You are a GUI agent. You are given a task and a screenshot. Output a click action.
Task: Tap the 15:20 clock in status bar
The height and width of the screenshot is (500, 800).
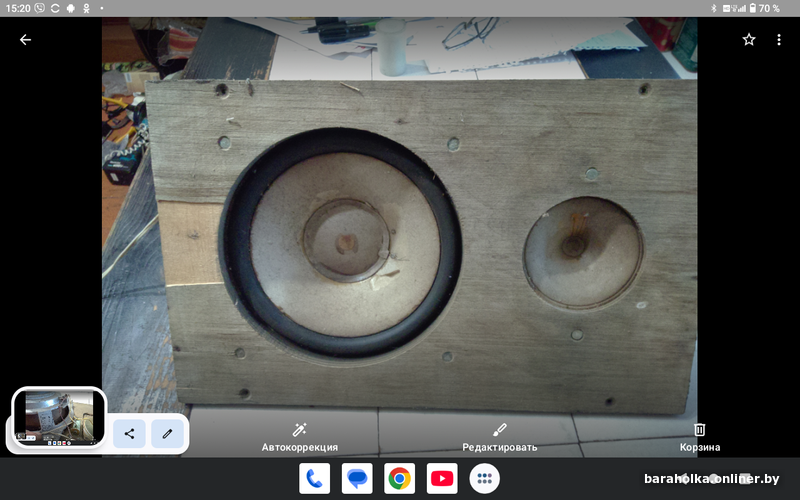17,8
